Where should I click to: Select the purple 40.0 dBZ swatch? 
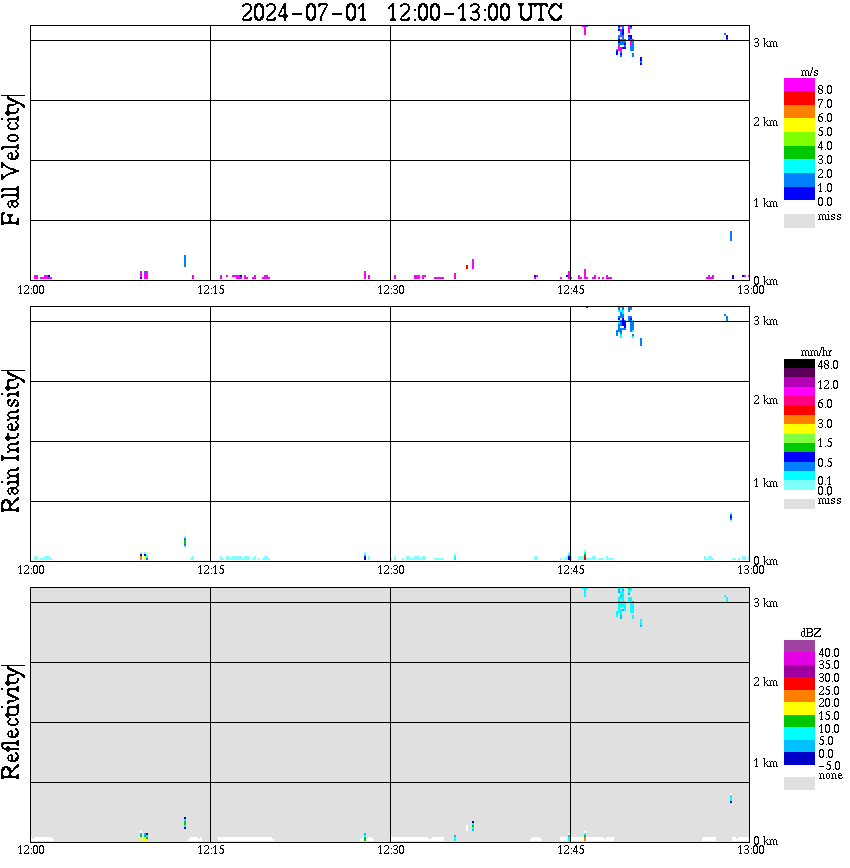[799, 646]
